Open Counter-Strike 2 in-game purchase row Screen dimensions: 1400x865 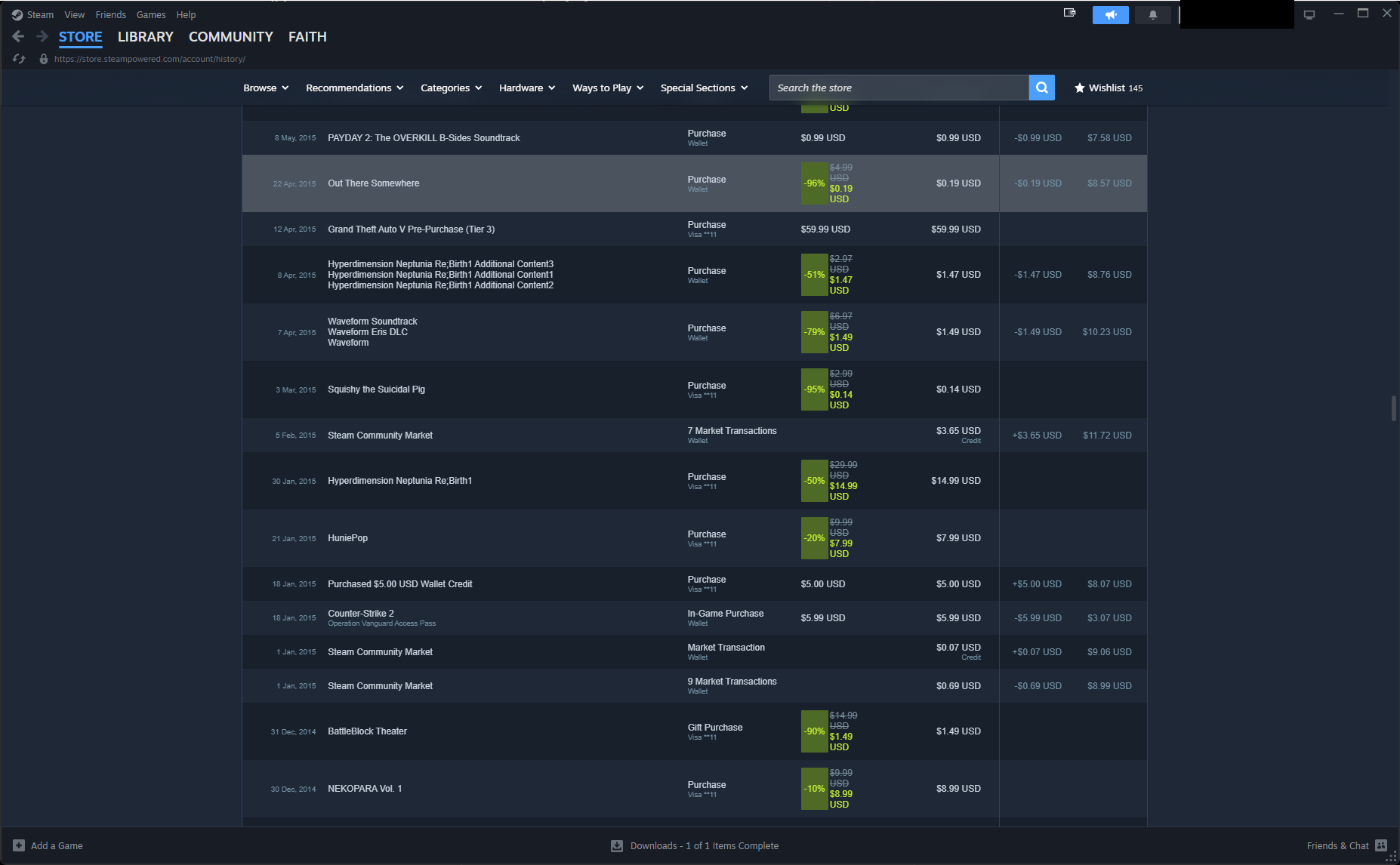coord(695,618)
